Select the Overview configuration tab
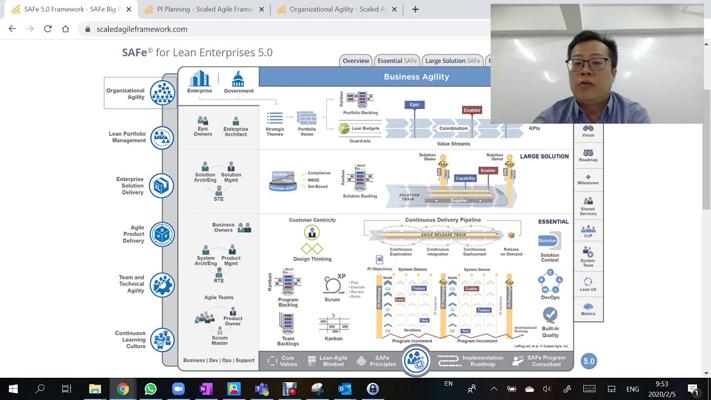This screenshot has height=400, width=711. [x=356, y=61]
